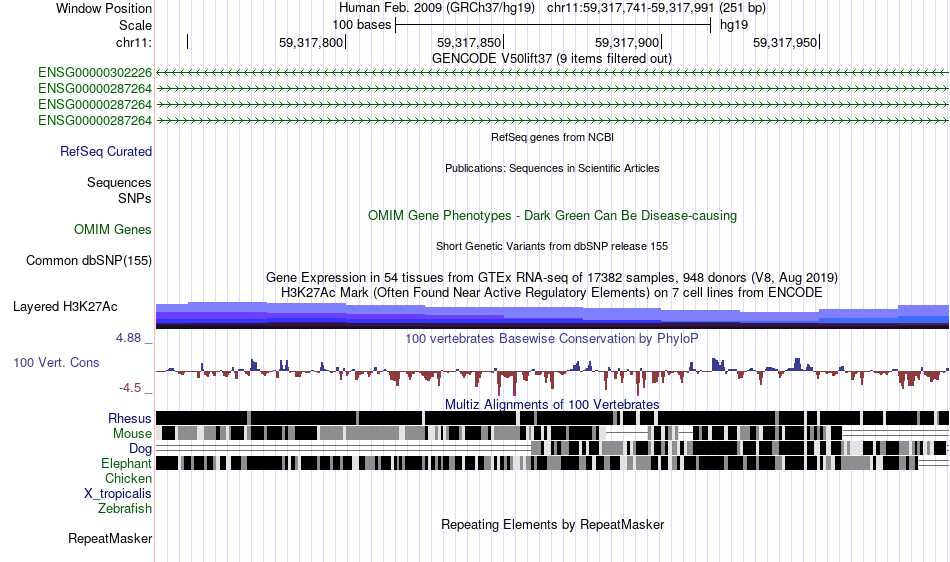The height and width of the screenshot is (562, 950).
Task: Click the SNPs track label
Action: tap(135, 199)
